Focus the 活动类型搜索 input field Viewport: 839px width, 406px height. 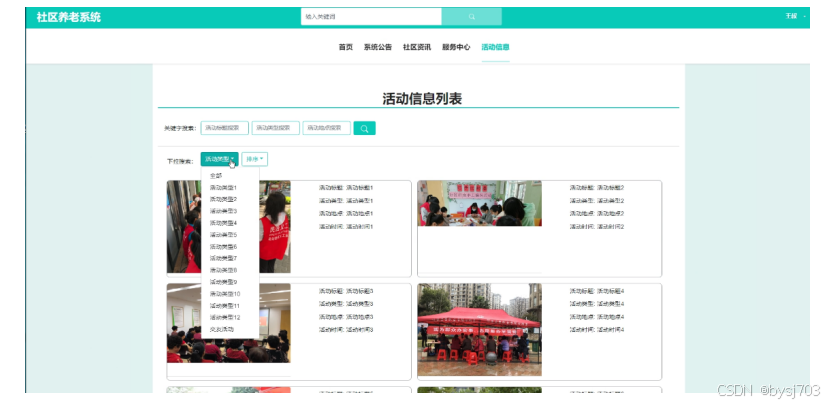coord(276,128)
